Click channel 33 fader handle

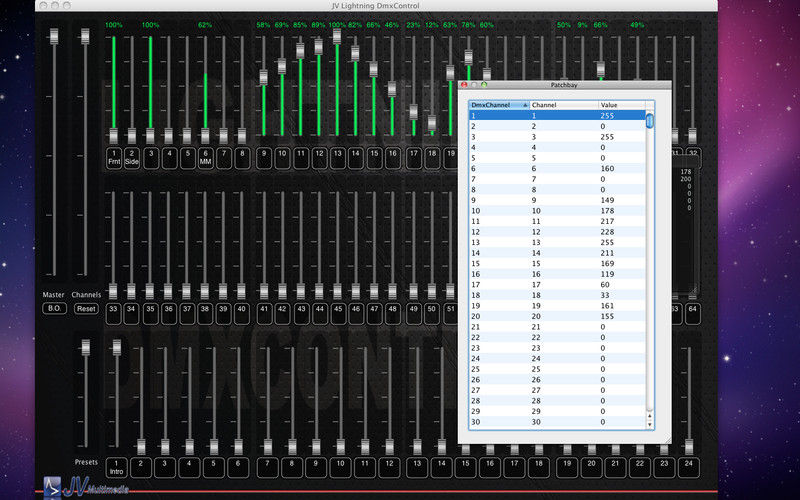pos(113,291)
